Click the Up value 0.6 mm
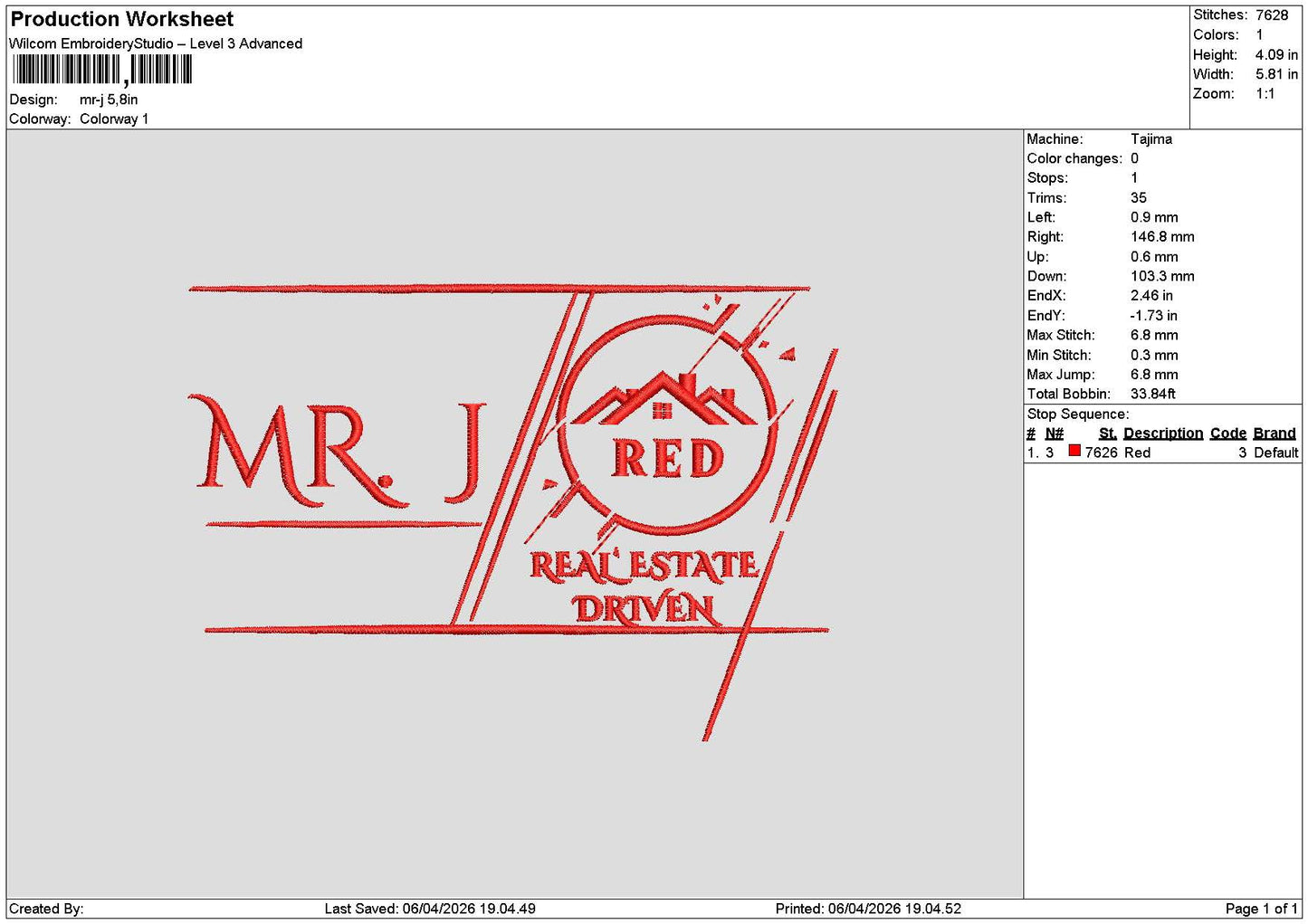 coord(1154,257)
